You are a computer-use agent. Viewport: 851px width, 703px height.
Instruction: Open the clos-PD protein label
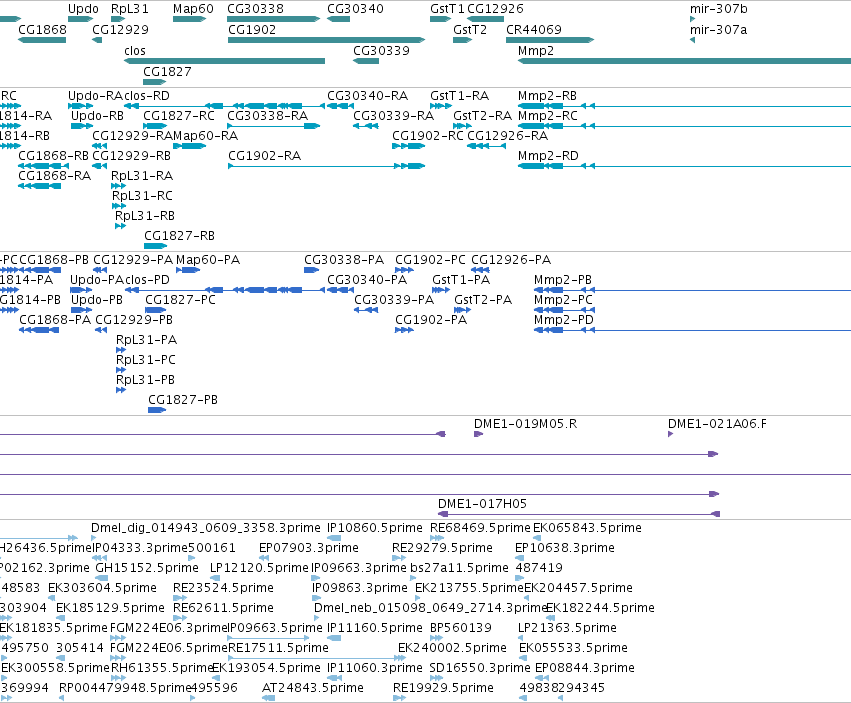coord(147,280)
